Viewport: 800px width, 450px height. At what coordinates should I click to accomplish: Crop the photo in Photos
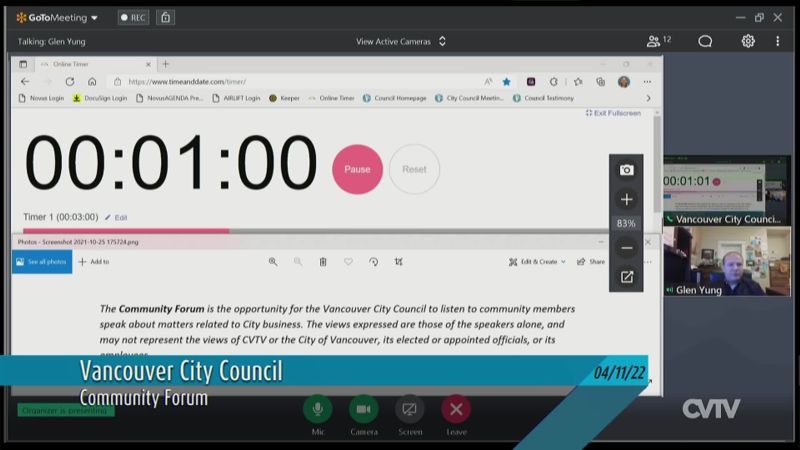(x=398, y=262)
